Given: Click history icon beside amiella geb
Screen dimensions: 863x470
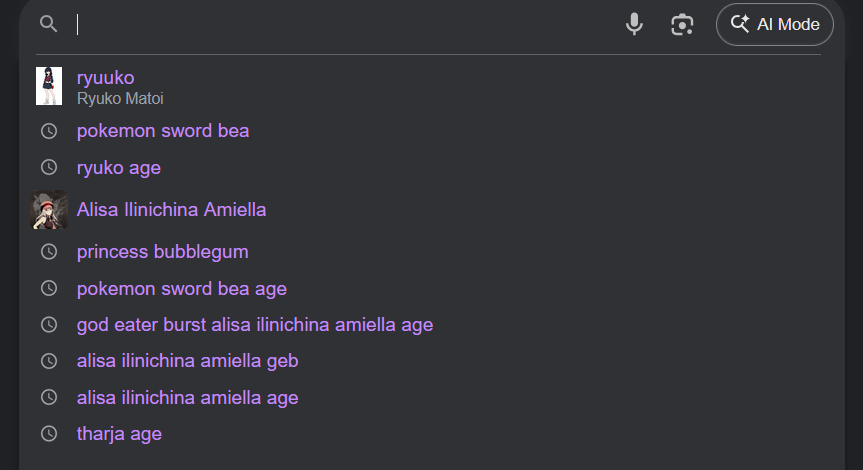Looking at the screenshot, I should [x=49, y=361].
